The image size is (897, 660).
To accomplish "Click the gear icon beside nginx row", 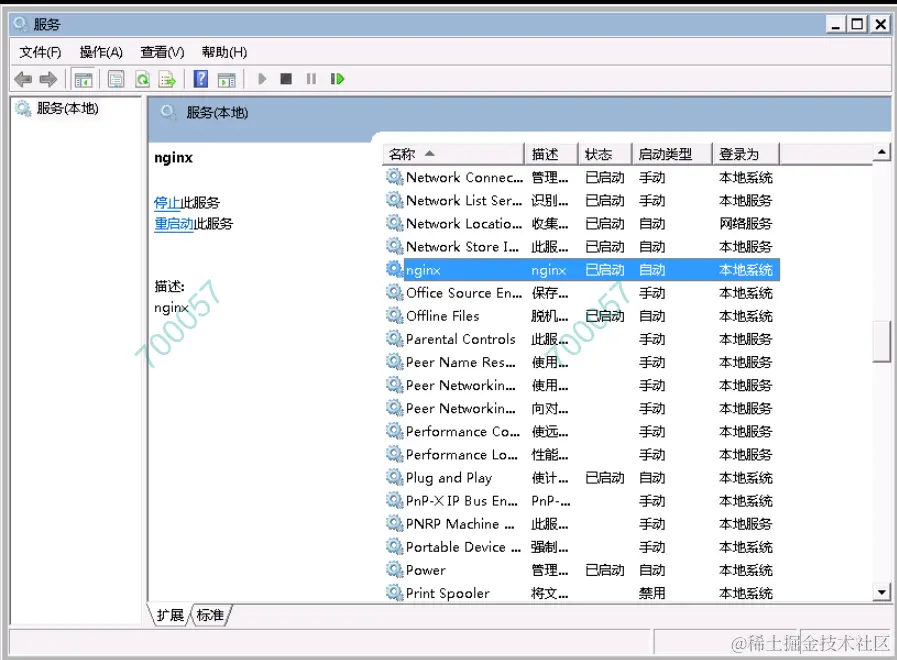I will pos(394,269).
